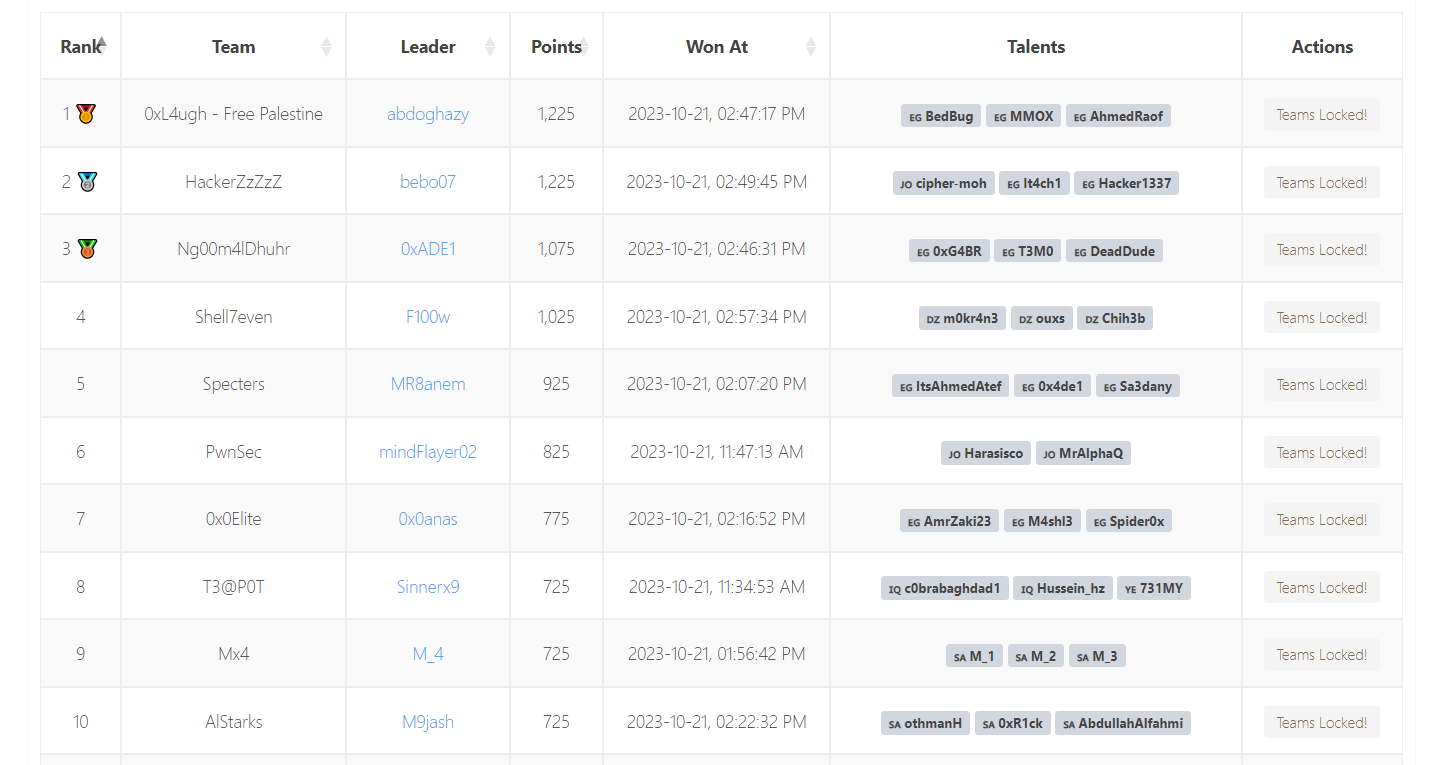Select the Hacker1337 talent tag
The width and height of the screenshot is (1437, 765).
[x=1126, y=183]
